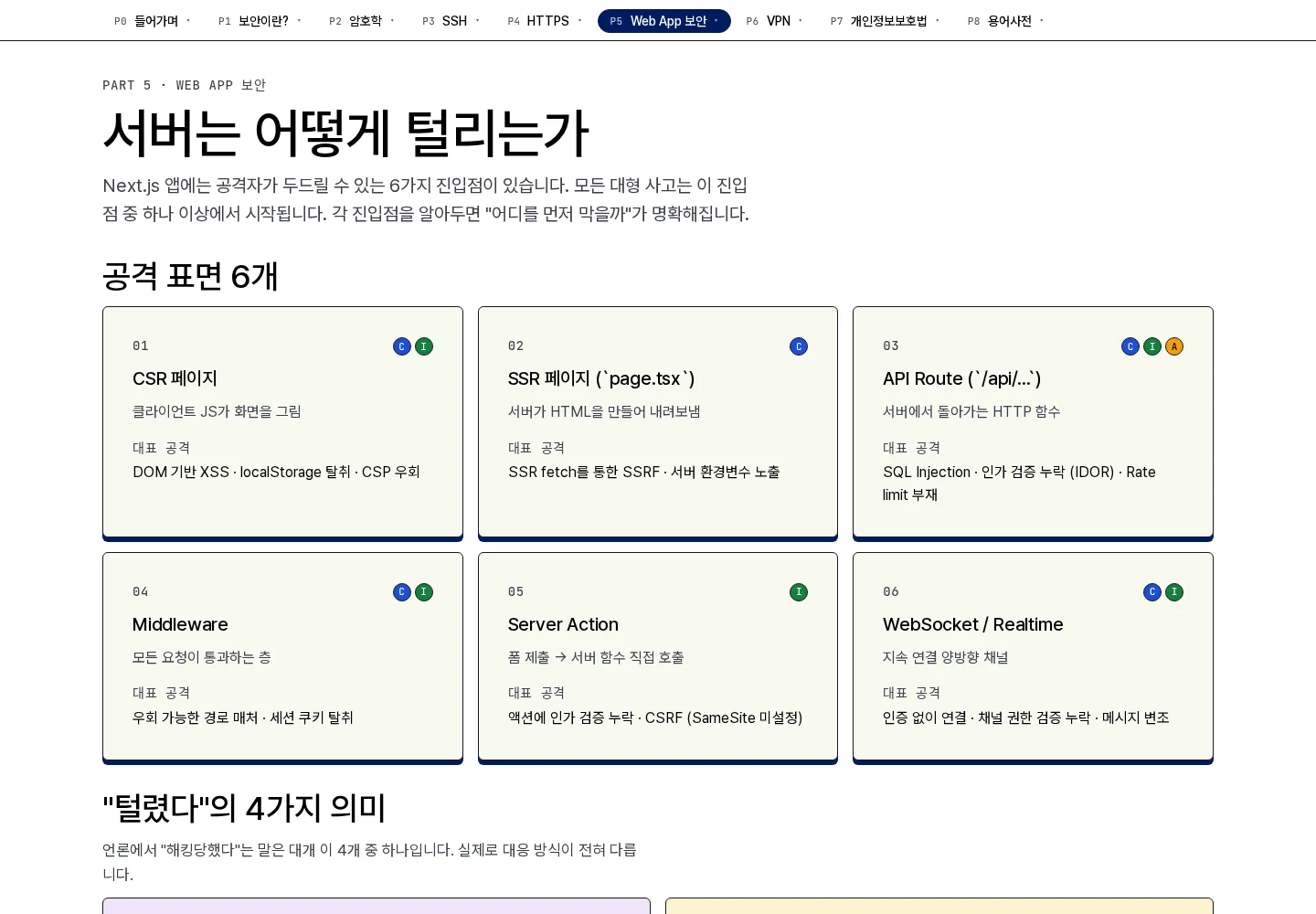Click the I badge on WebSocket / Realtime card
This screenshot has width=1316, height=914.
tap(1174, 592)
